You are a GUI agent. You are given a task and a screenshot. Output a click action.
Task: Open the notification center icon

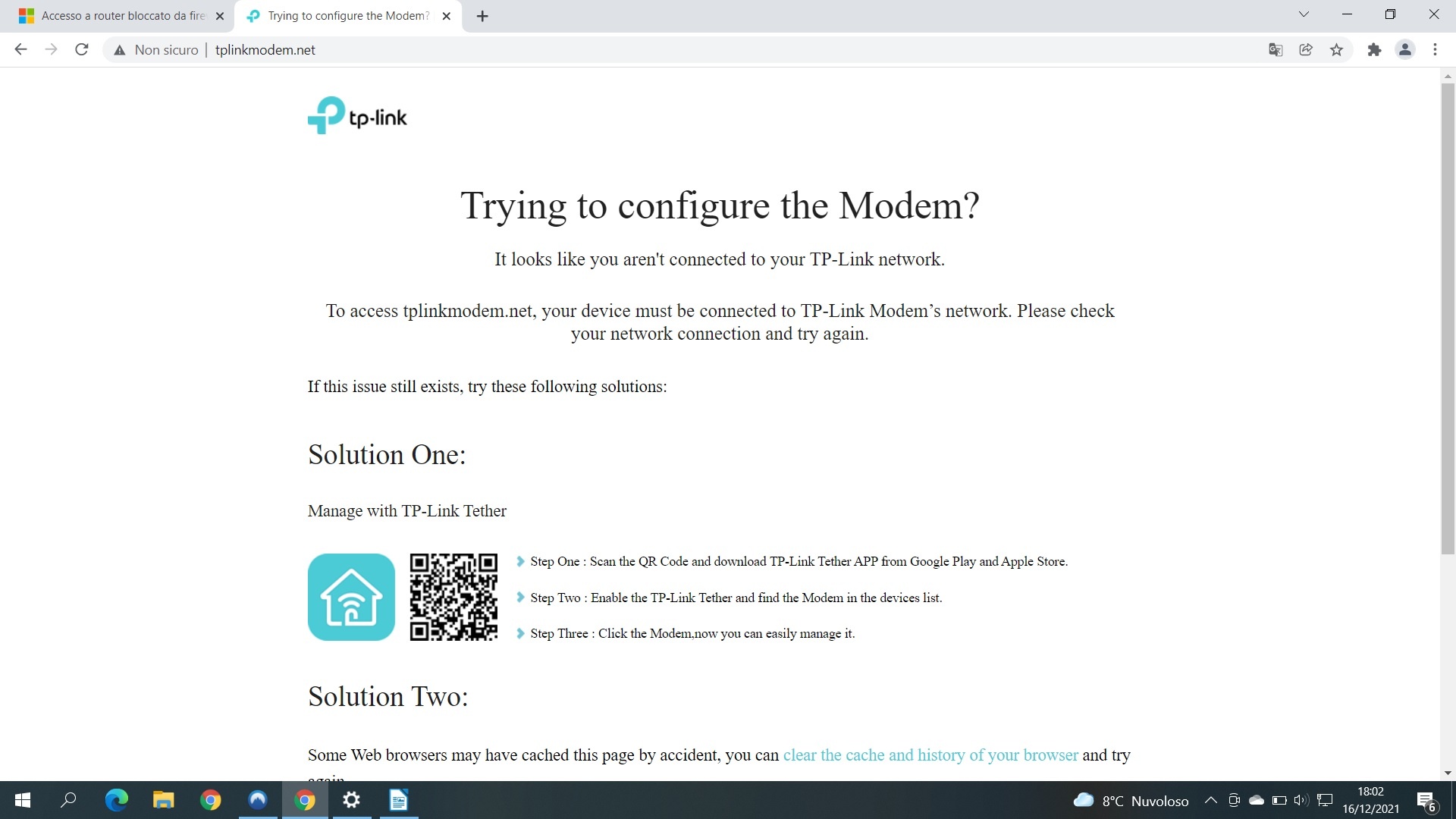1426,801
